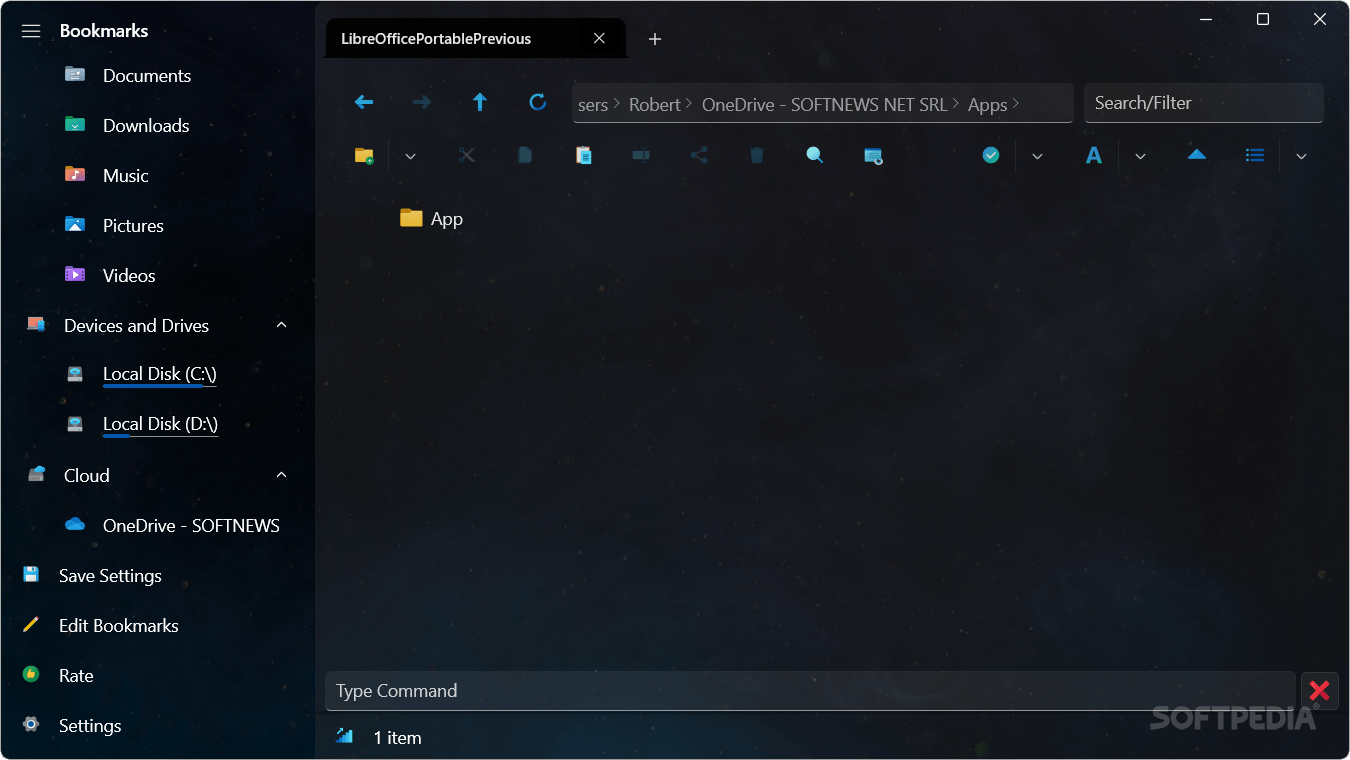Click the Bookmarks header
This screenshot has width=1350, height=760.
[104, 31]
